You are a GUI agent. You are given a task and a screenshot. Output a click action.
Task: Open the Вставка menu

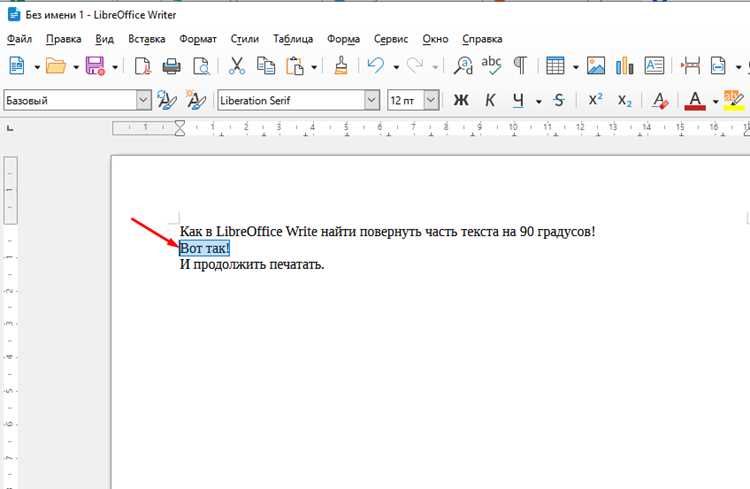click(x=146, y=39)
